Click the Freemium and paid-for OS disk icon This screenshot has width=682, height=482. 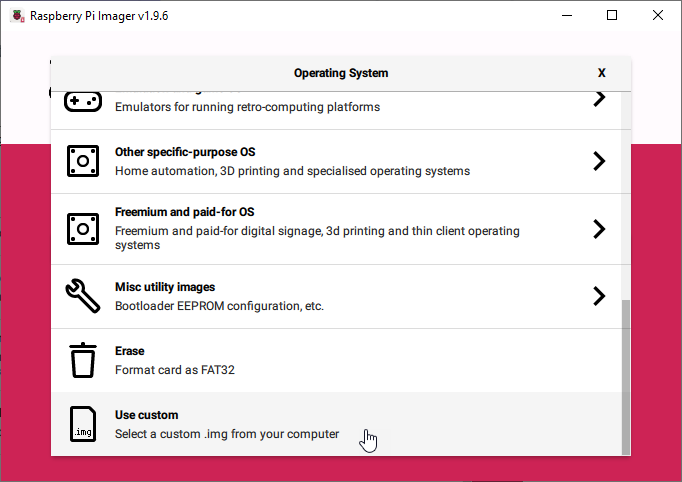[x=83, y=229]
